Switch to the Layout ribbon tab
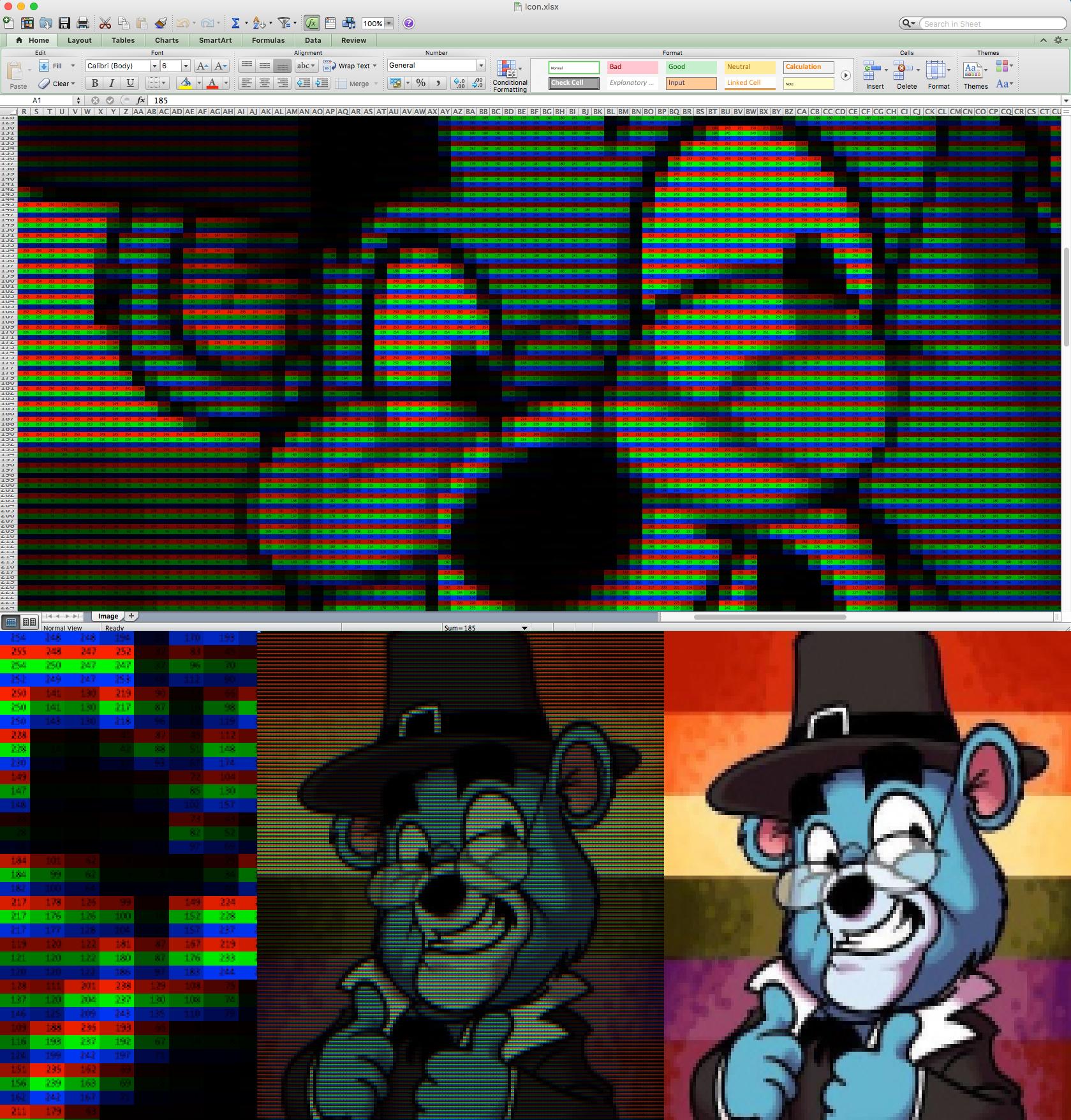This screenshot has width=1071, height=1120. click(80, 40)
